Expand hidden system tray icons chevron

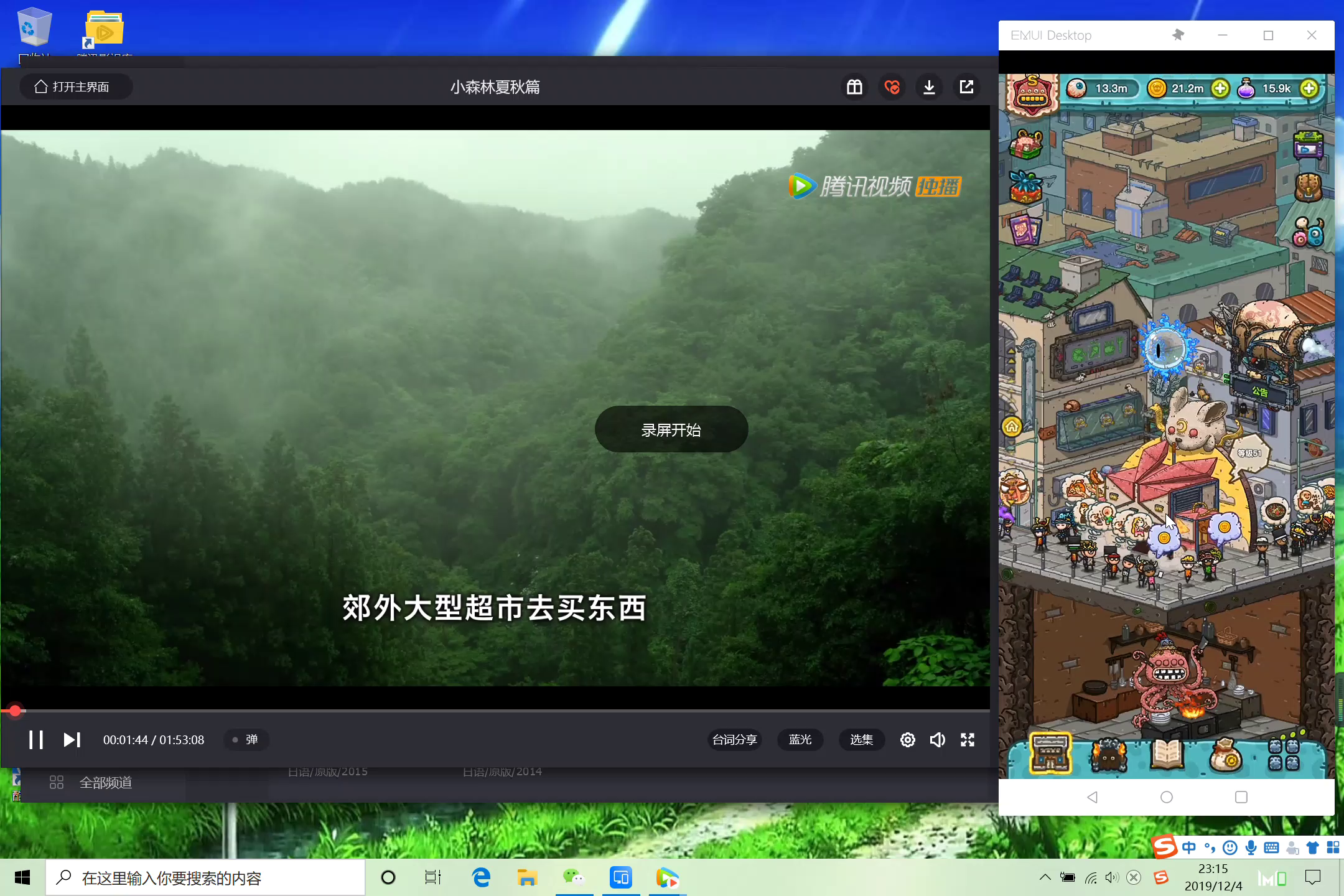point(1045,877)
